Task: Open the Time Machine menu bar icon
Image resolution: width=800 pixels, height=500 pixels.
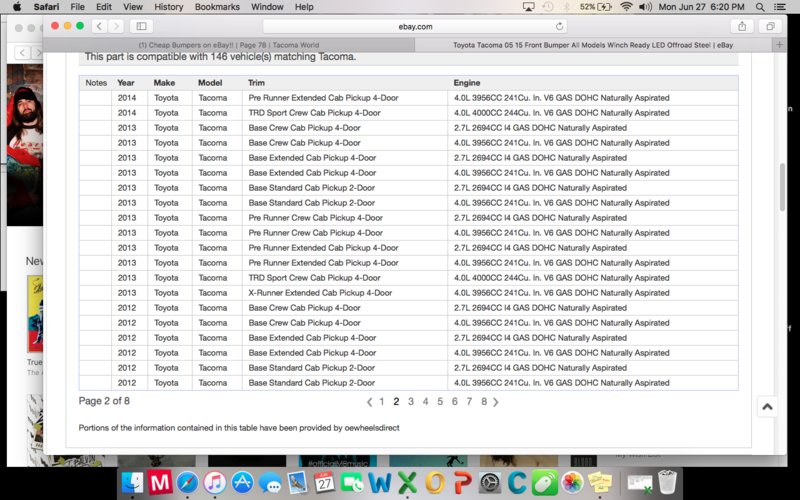Action: 547,7
